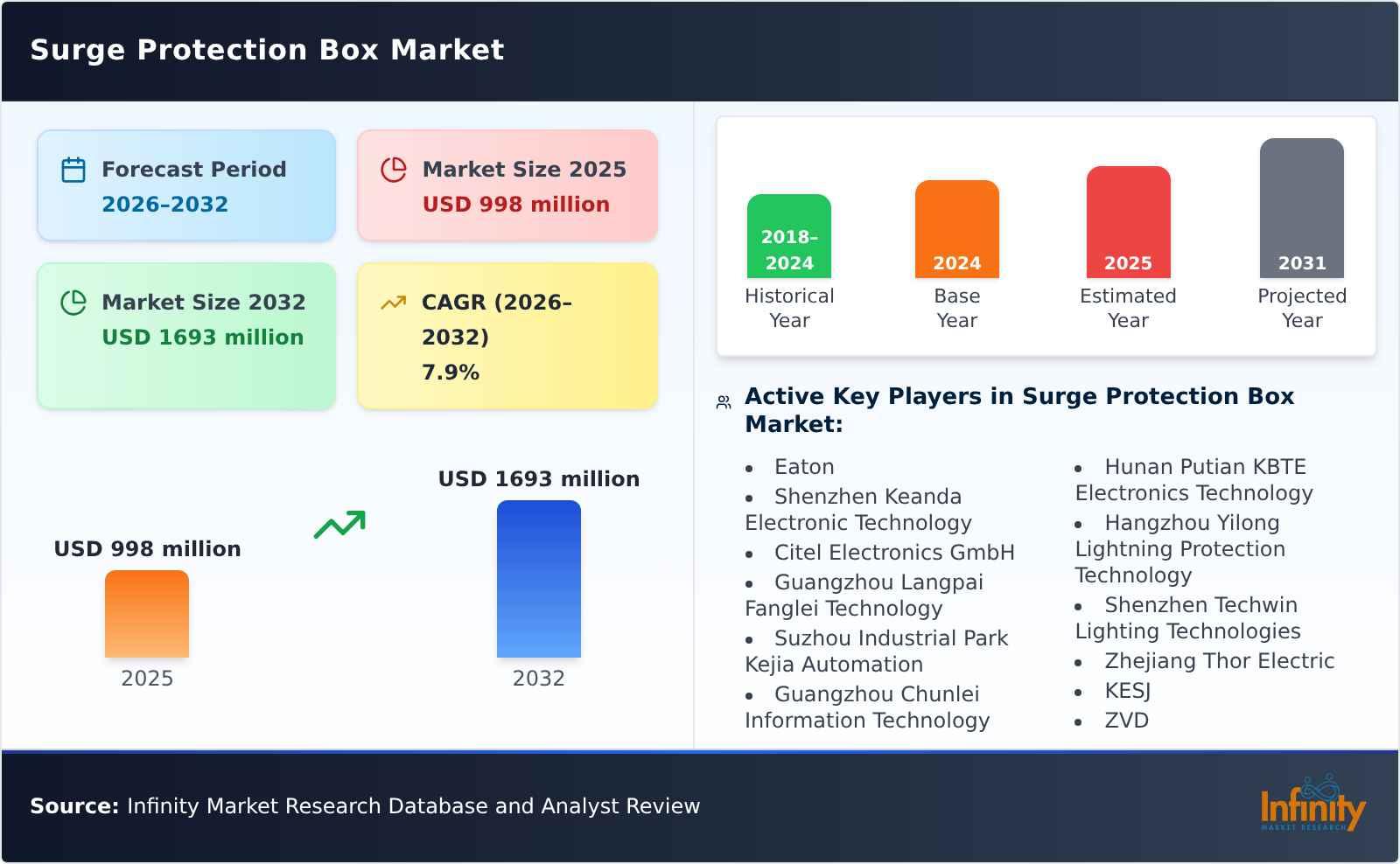Viewport: 1400px width, 864px height.
Task: Click the Zhejiang Thor Electric bullet entry
Action: [1218, 661]
